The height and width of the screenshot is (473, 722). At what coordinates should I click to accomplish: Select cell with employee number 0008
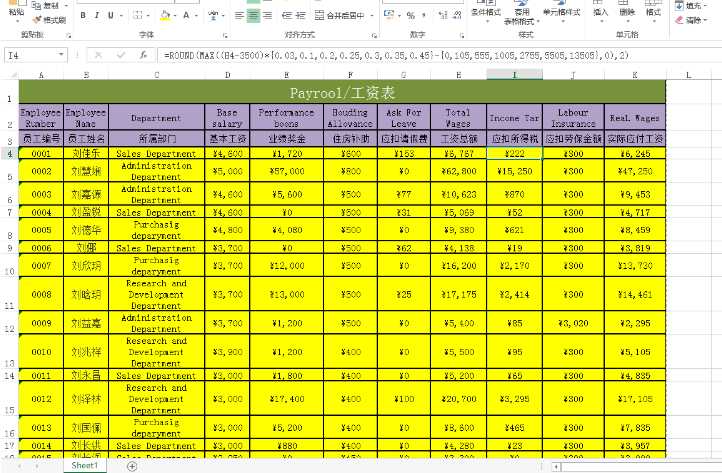pos(41,294)
